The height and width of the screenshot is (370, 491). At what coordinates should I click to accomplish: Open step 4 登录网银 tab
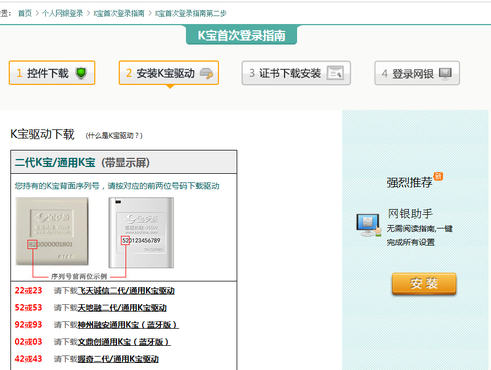417,73
